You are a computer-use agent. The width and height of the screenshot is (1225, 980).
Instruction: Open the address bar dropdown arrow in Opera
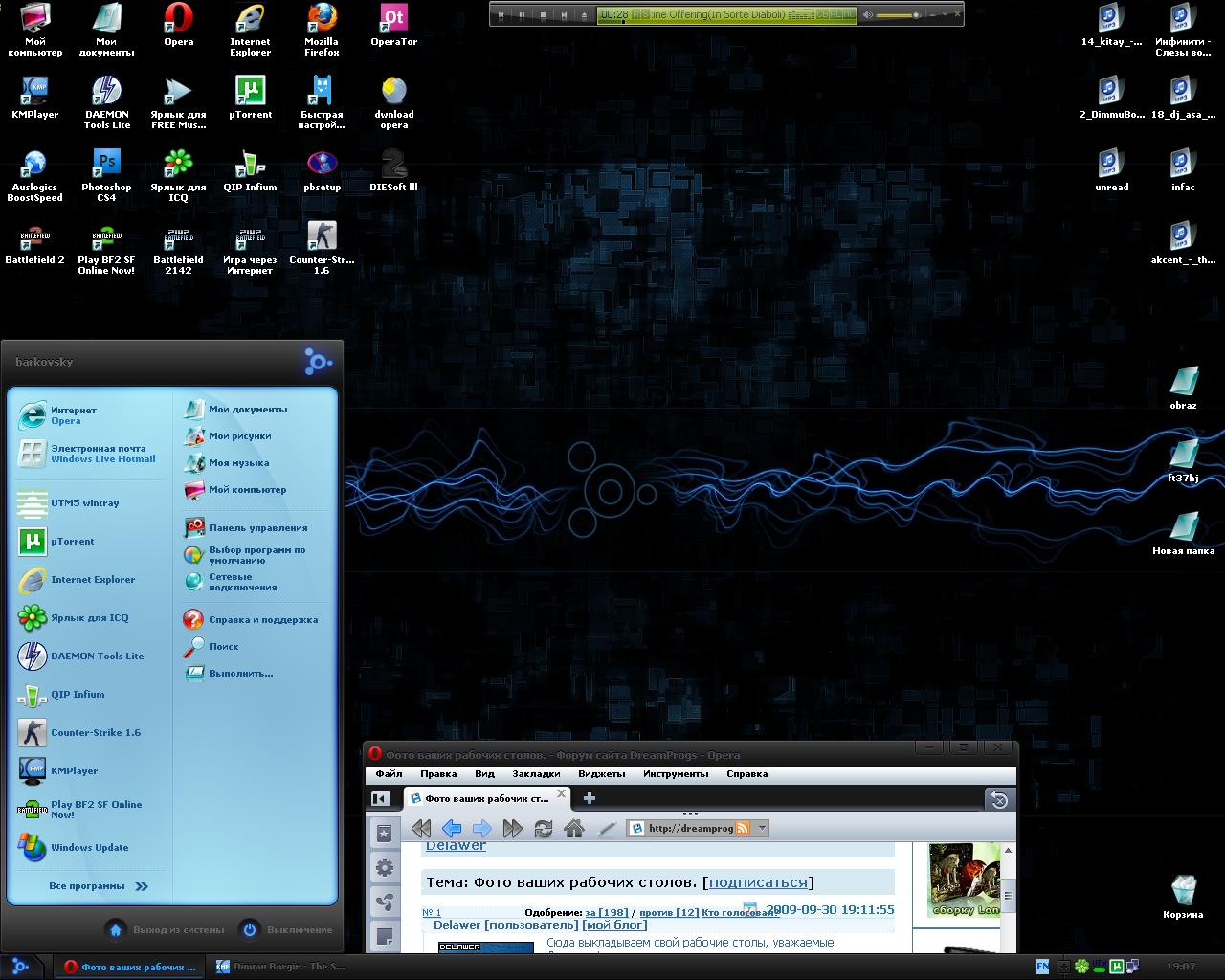click(x=762, y=829)
